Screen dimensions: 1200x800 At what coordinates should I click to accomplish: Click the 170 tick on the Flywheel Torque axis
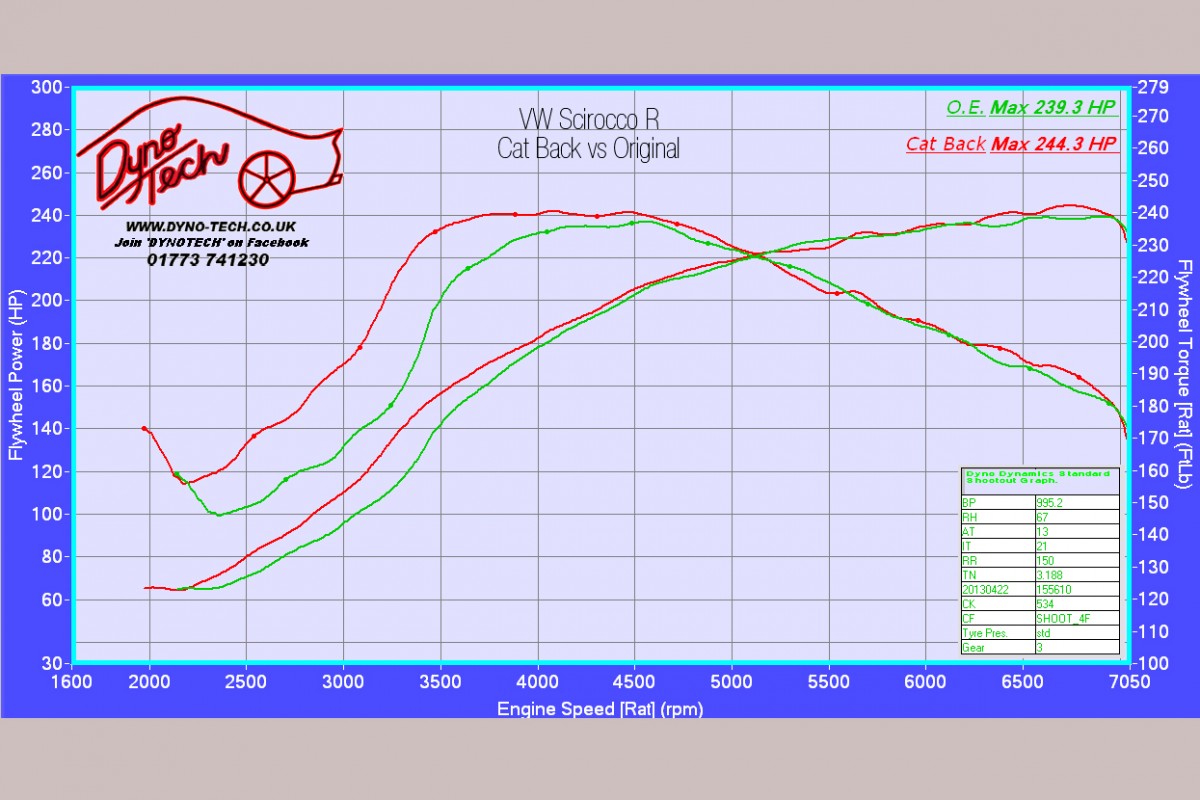click(1153, 438)
